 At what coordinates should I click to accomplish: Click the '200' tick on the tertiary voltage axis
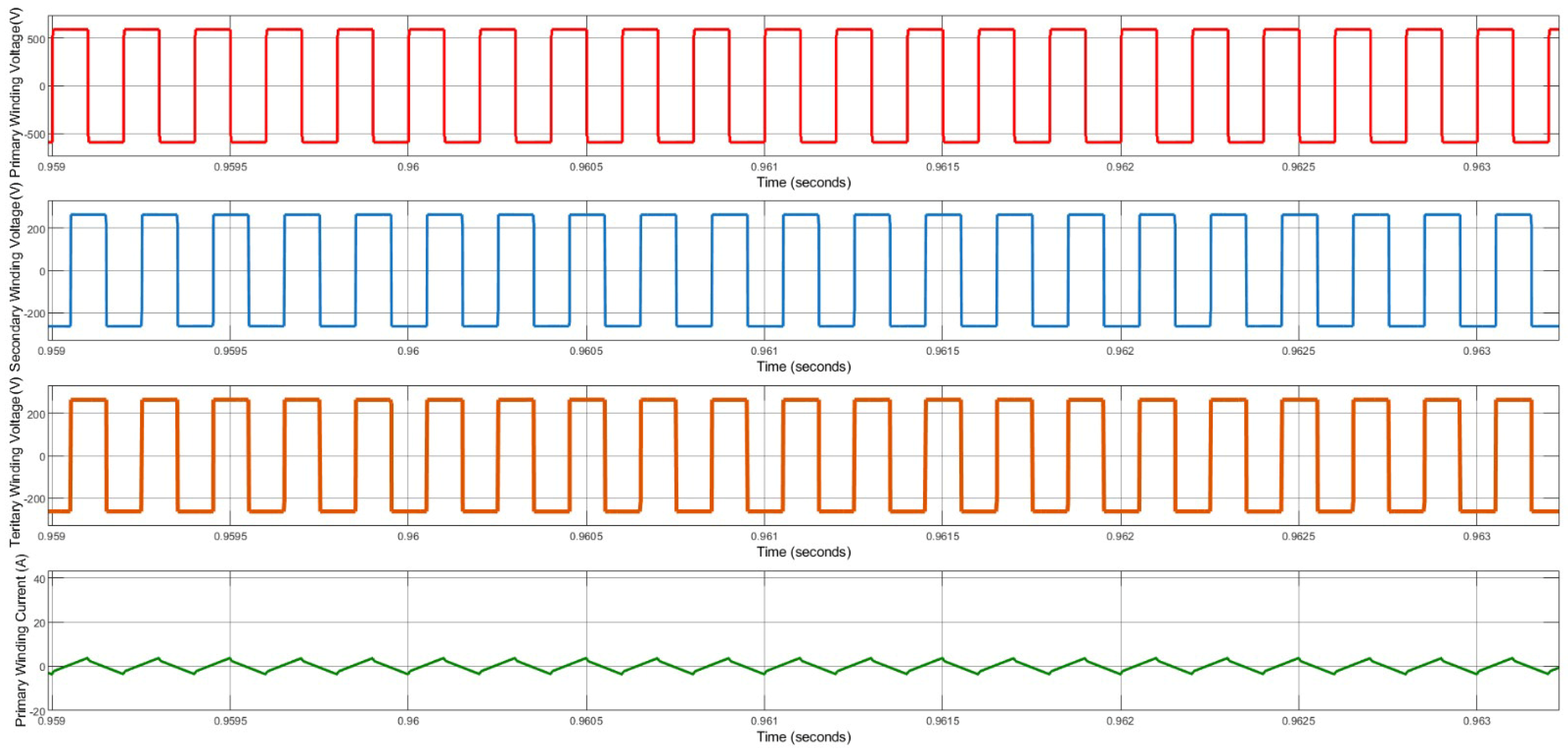click(37, 414)
